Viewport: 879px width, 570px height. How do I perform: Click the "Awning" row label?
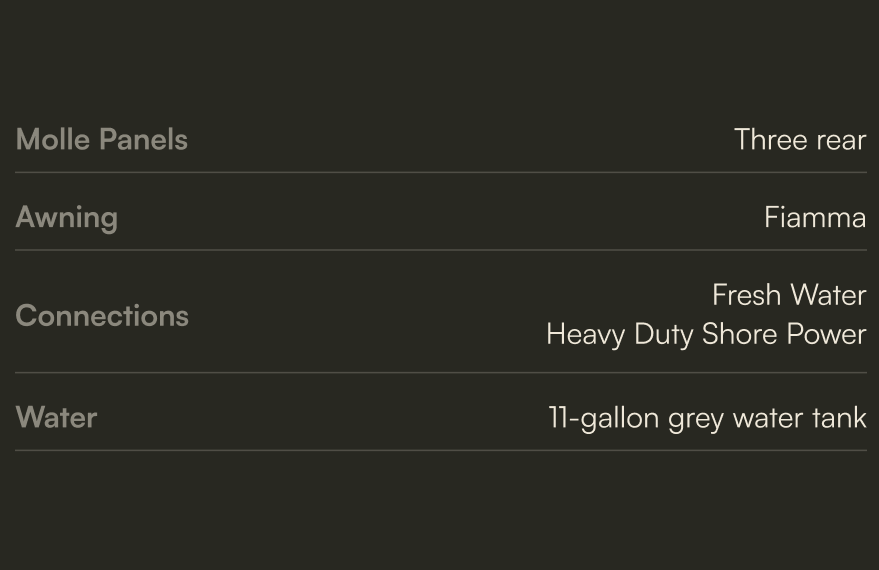click(x=67, y=217)
